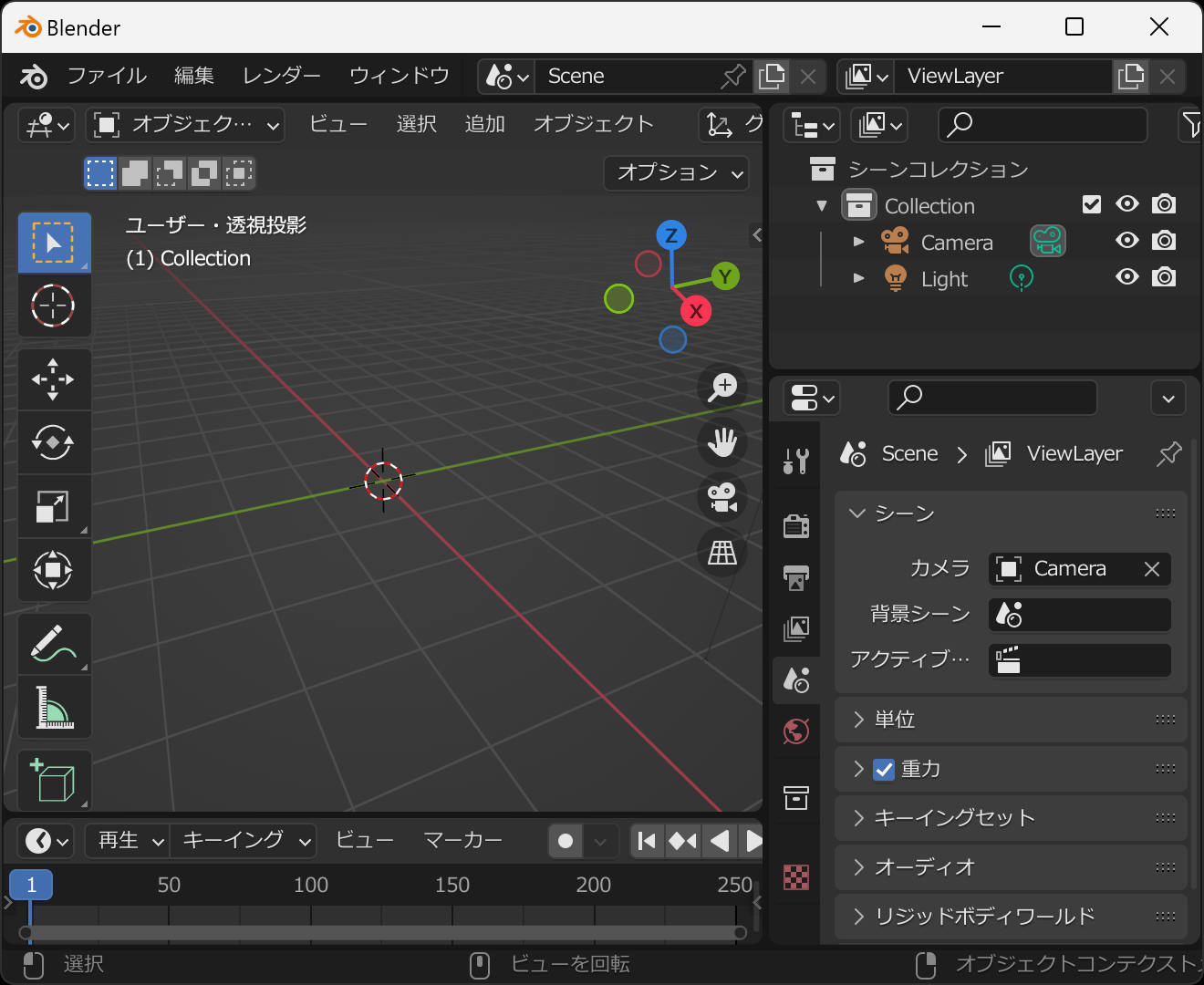Open the World properties tab (globe icon)
This screenshot has height=985, width=1204.
[796, 731]
